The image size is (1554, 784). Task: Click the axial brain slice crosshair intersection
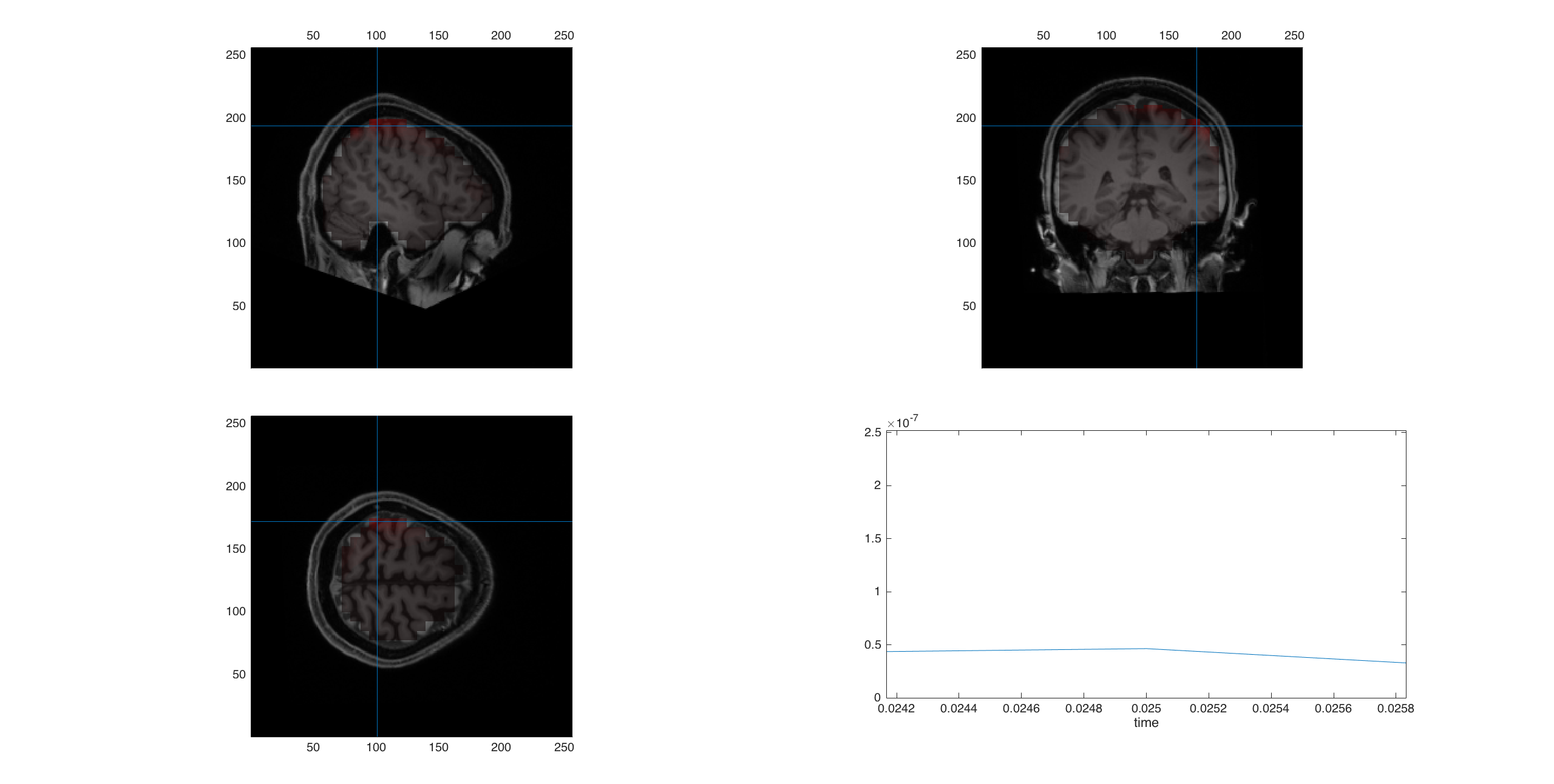(x=377, y=521)
